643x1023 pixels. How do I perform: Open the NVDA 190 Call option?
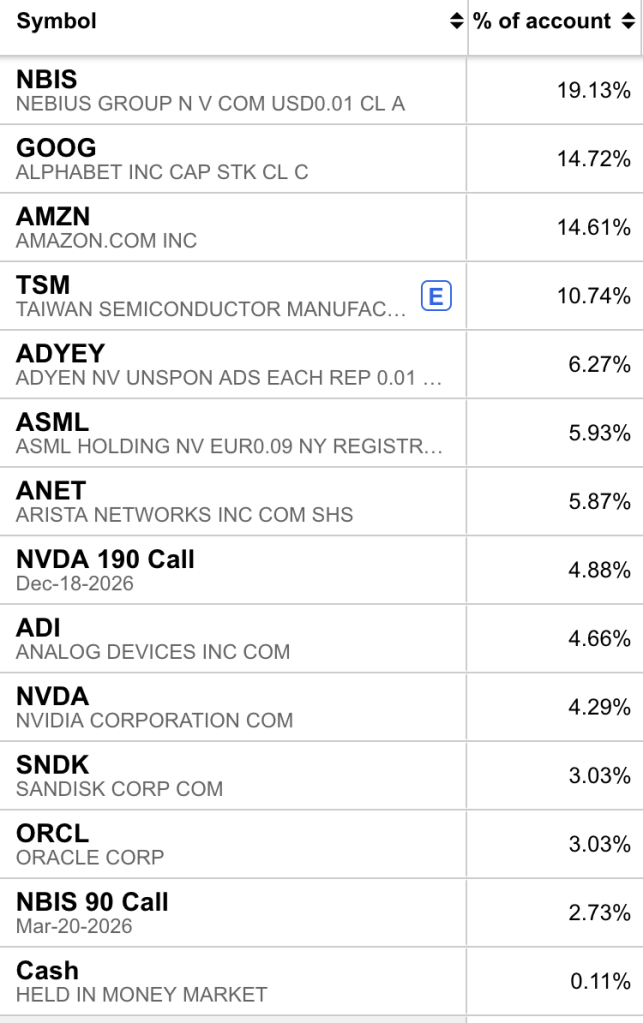(x=105, y=559)
